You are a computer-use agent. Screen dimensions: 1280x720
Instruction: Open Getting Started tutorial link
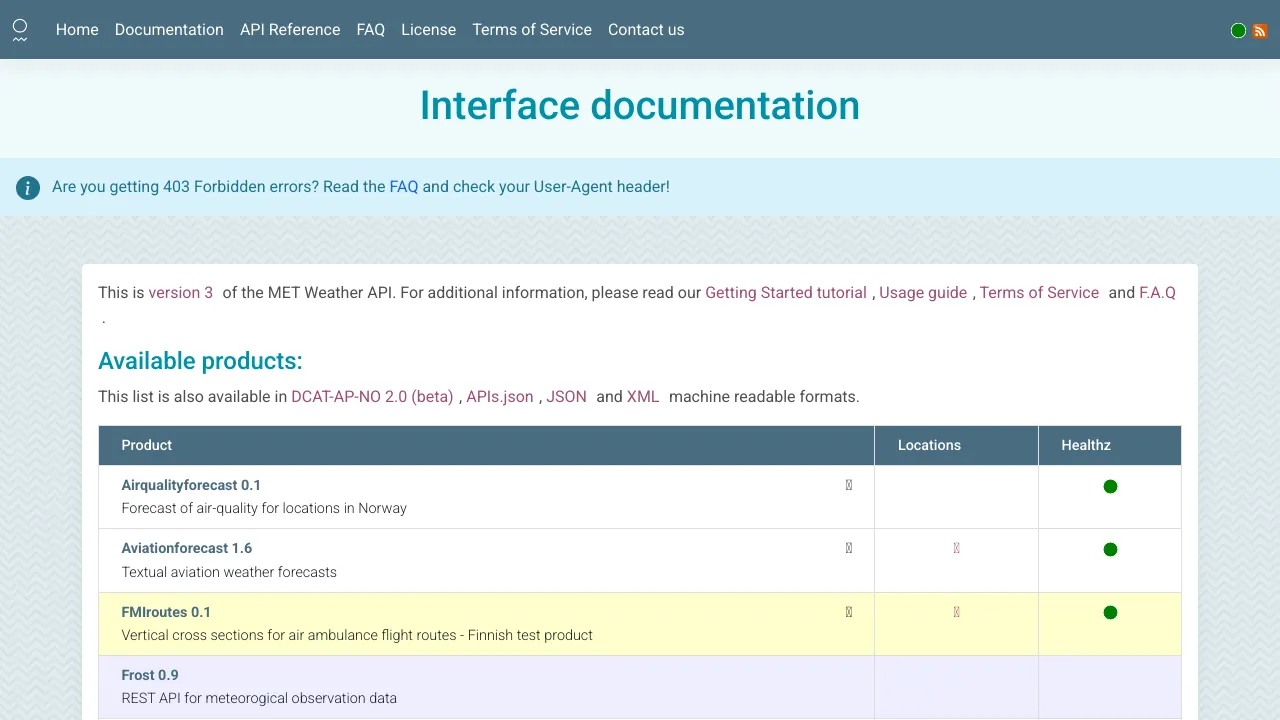click(x=786, y=293)
